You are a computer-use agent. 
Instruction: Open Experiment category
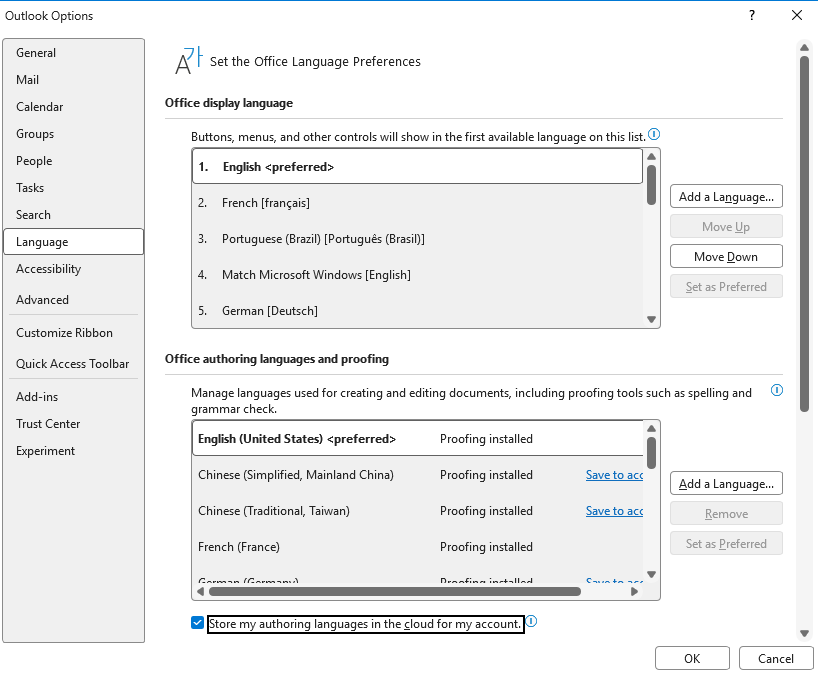[x=74, y=451]
